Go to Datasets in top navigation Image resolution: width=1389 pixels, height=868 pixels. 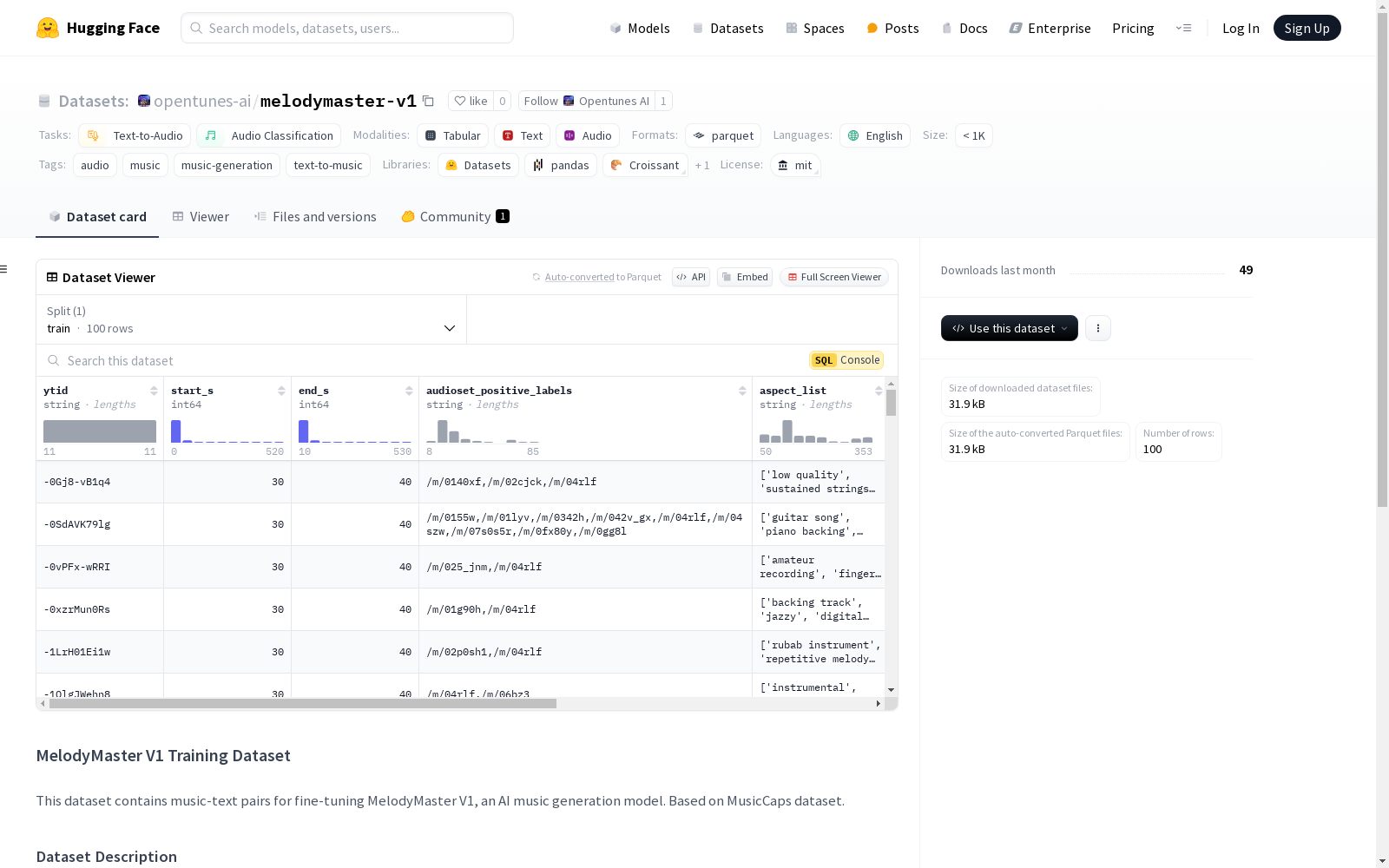(x=727, y=28)
